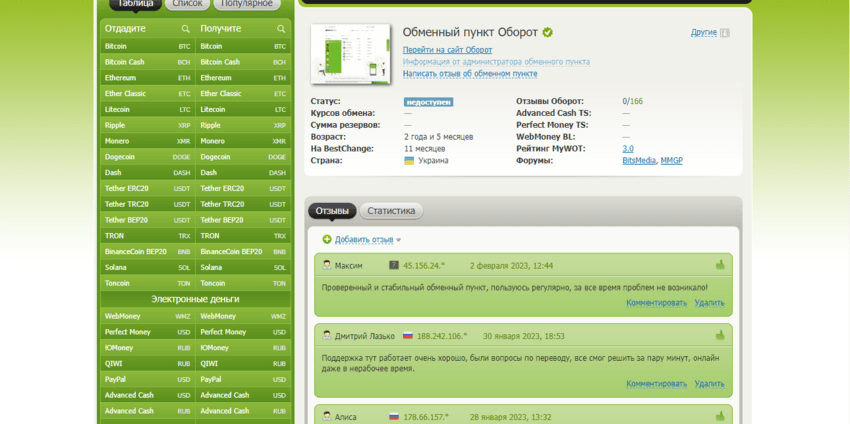Image resolution: width=850 pixels, height=424 pixels.
Task: Open the Список tab in the left panel
Action: (187, 4)
